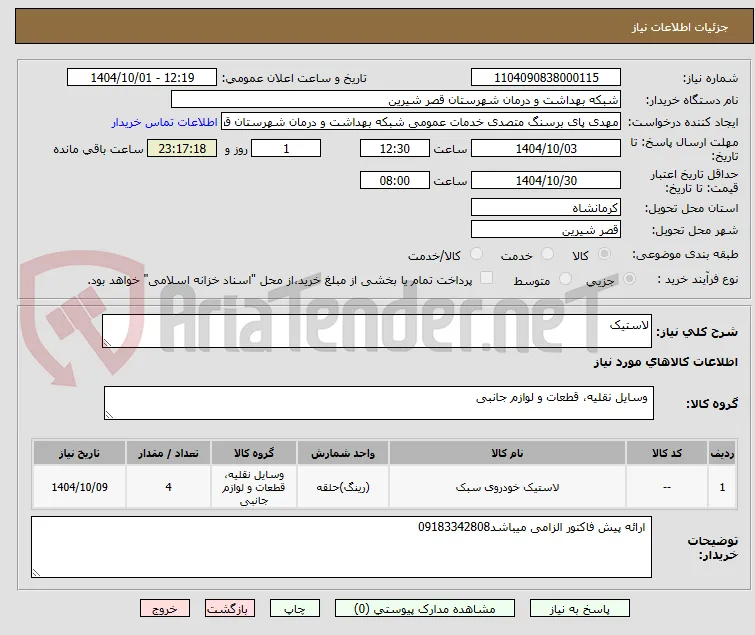The image size is (755, 635).
Task: Click the ردیف column header
Action: [722, 453]
